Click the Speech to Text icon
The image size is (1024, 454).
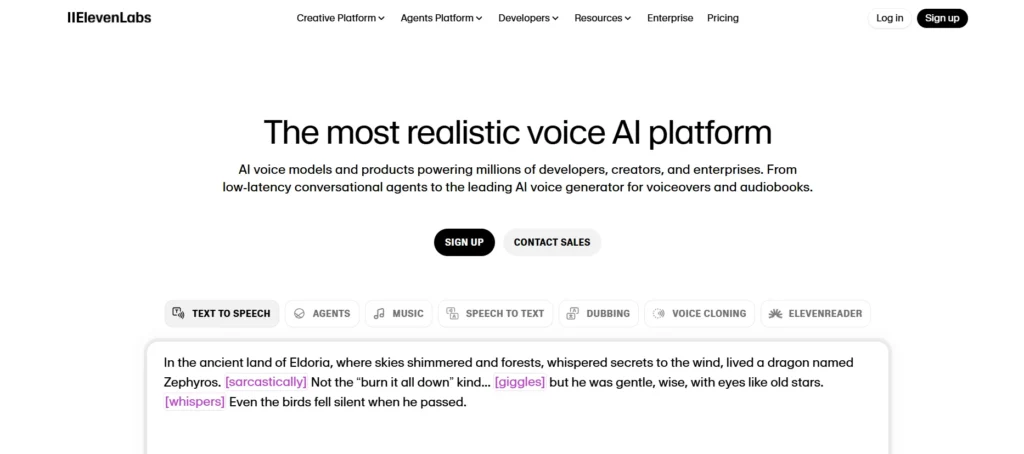(452, 313)
